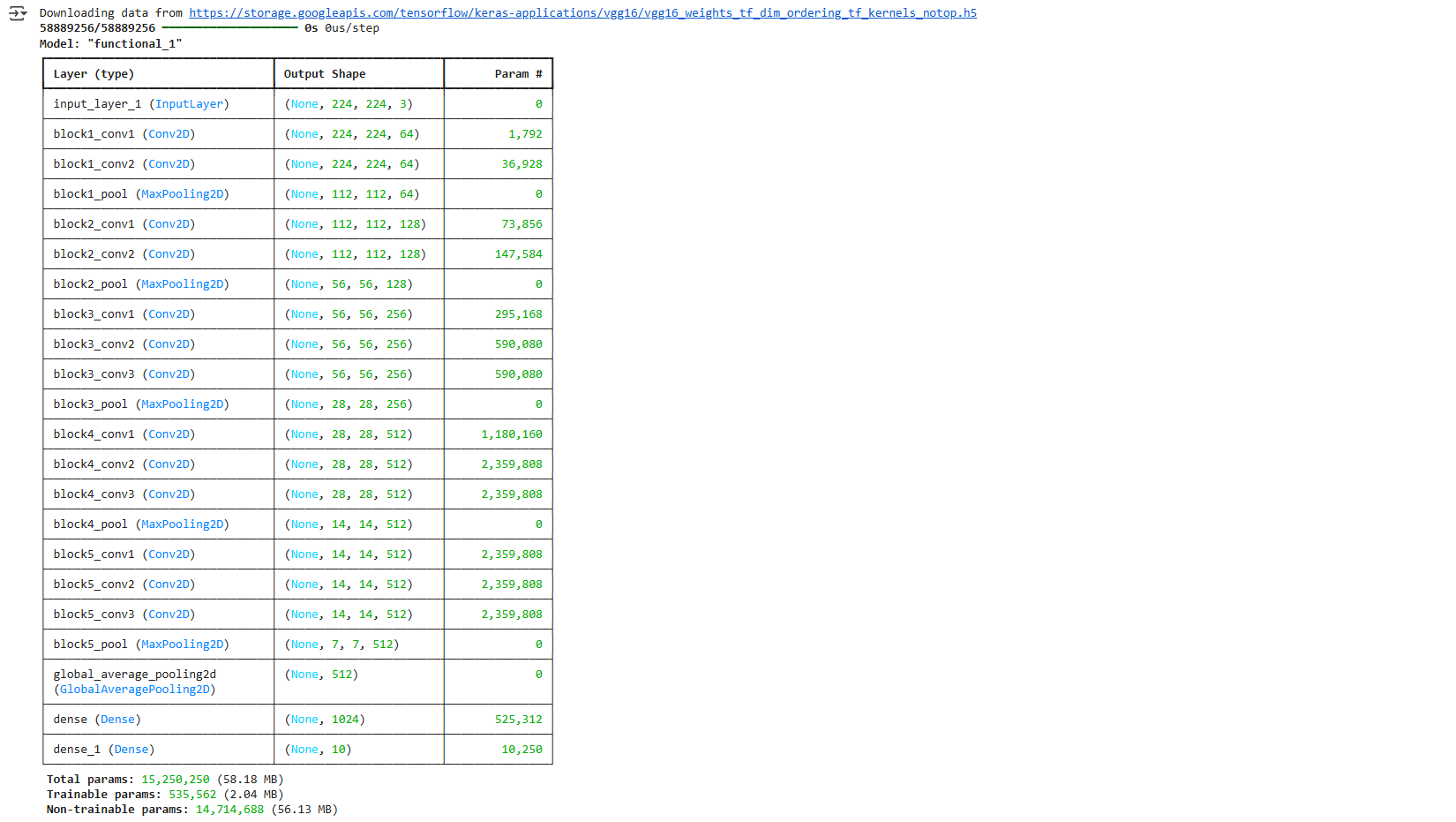Viewport: 1456px width, 822px height.
Task: Click the "Layer (type)" column header
Action: click(x=94, y=74)
